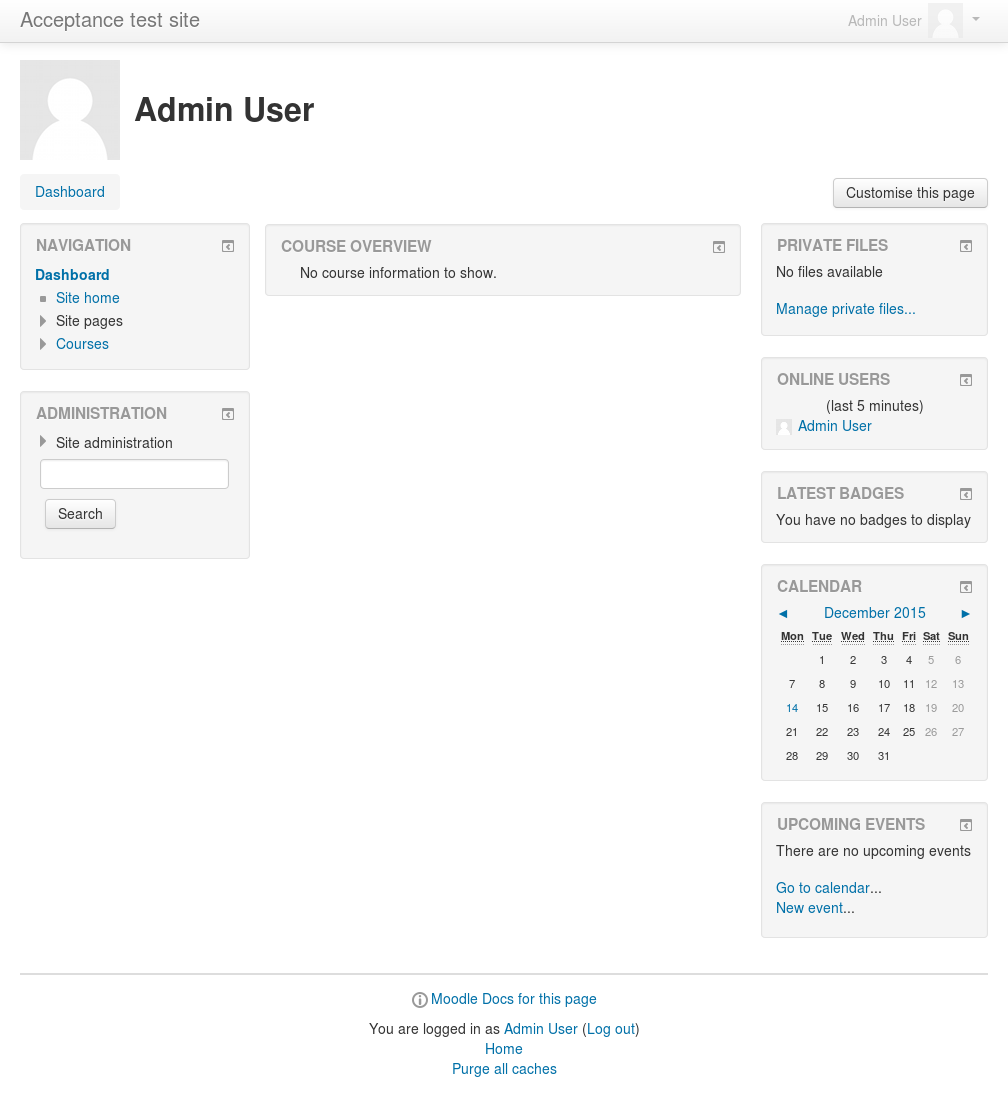Click the Course Overview heading
The height and width of the screenshot is (1093, 1008).
(356, 246)
